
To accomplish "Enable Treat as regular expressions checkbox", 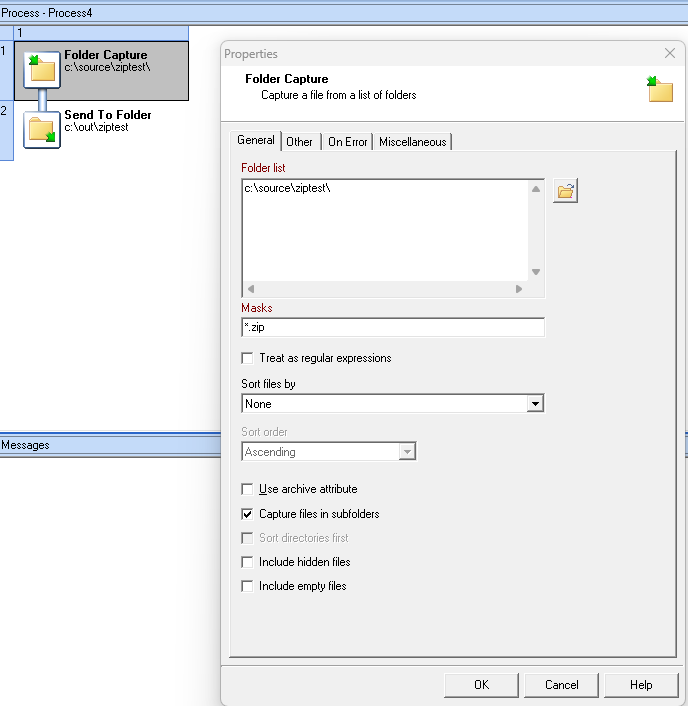I will pyautogui.click(x=248, y=358).
